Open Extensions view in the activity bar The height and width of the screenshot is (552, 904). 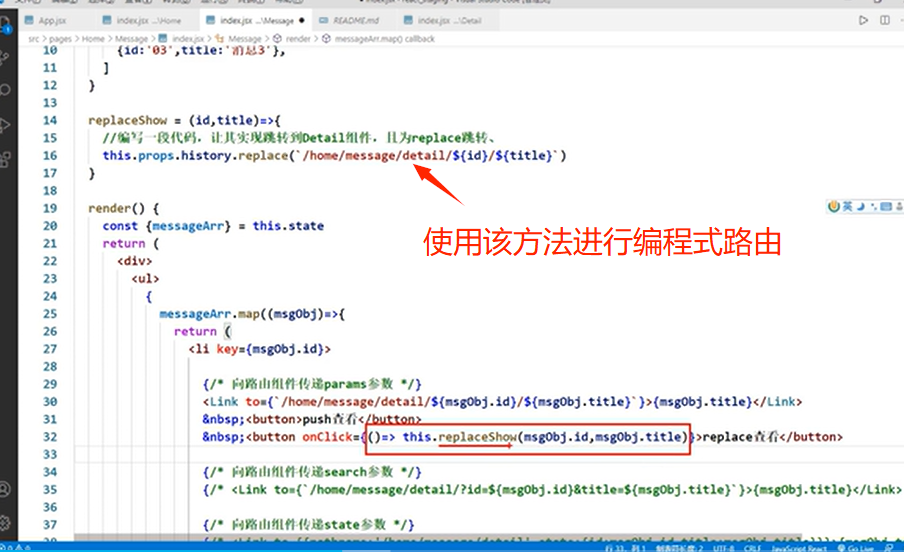(5, 159)
